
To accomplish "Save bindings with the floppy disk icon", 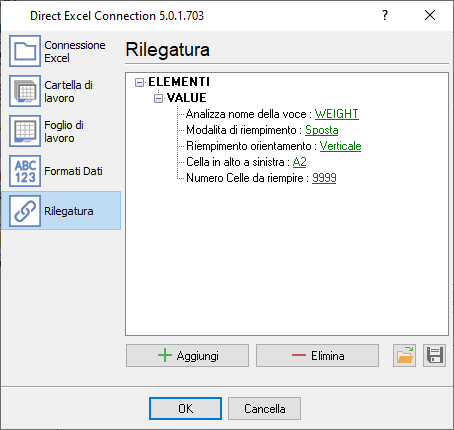I will tap(434, 356).
